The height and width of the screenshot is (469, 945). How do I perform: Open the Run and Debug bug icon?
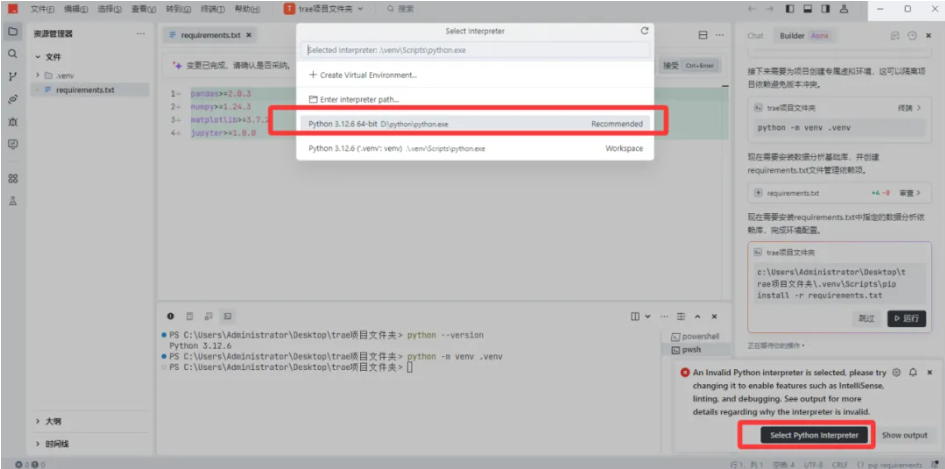13,122
